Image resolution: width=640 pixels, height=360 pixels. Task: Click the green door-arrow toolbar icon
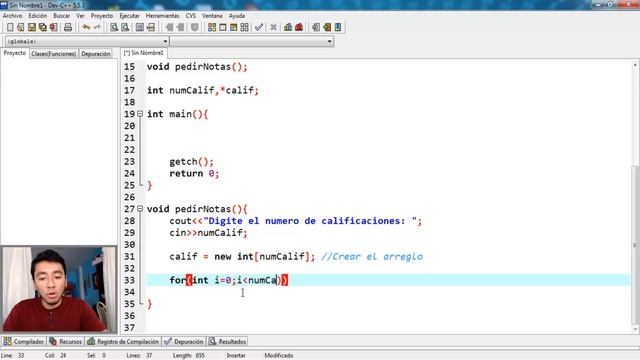[327, 27]
